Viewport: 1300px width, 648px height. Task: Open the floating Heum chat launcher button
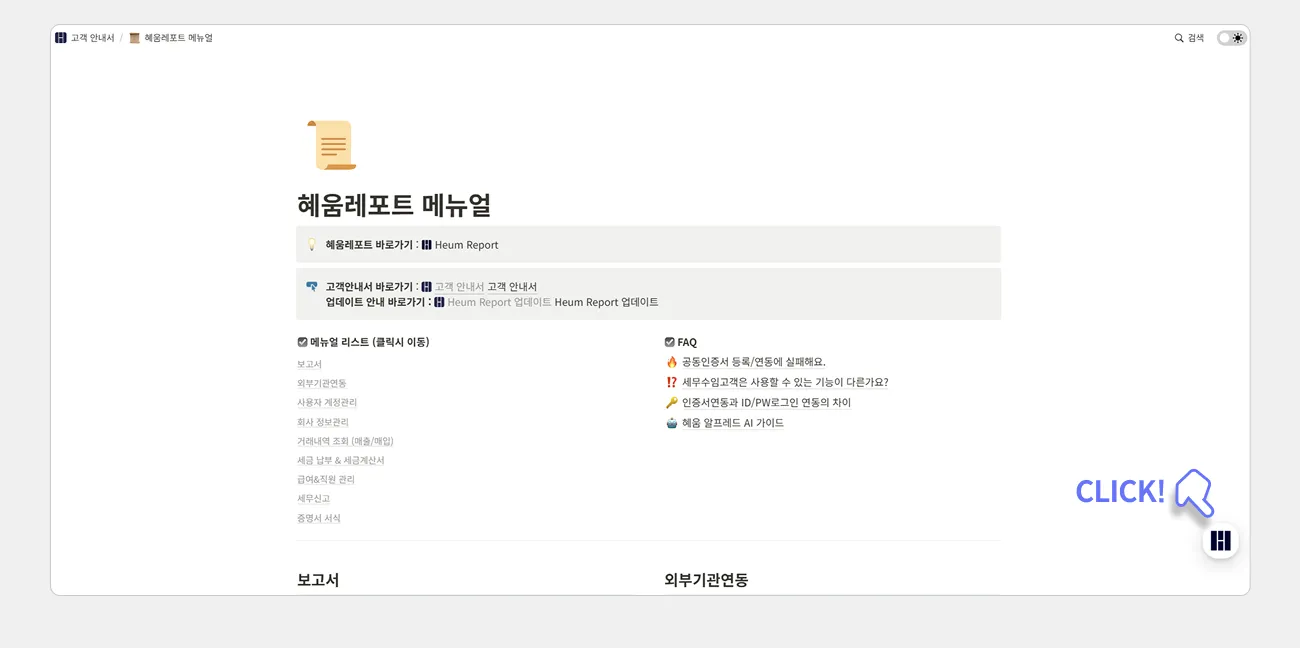pos(1220,541)
